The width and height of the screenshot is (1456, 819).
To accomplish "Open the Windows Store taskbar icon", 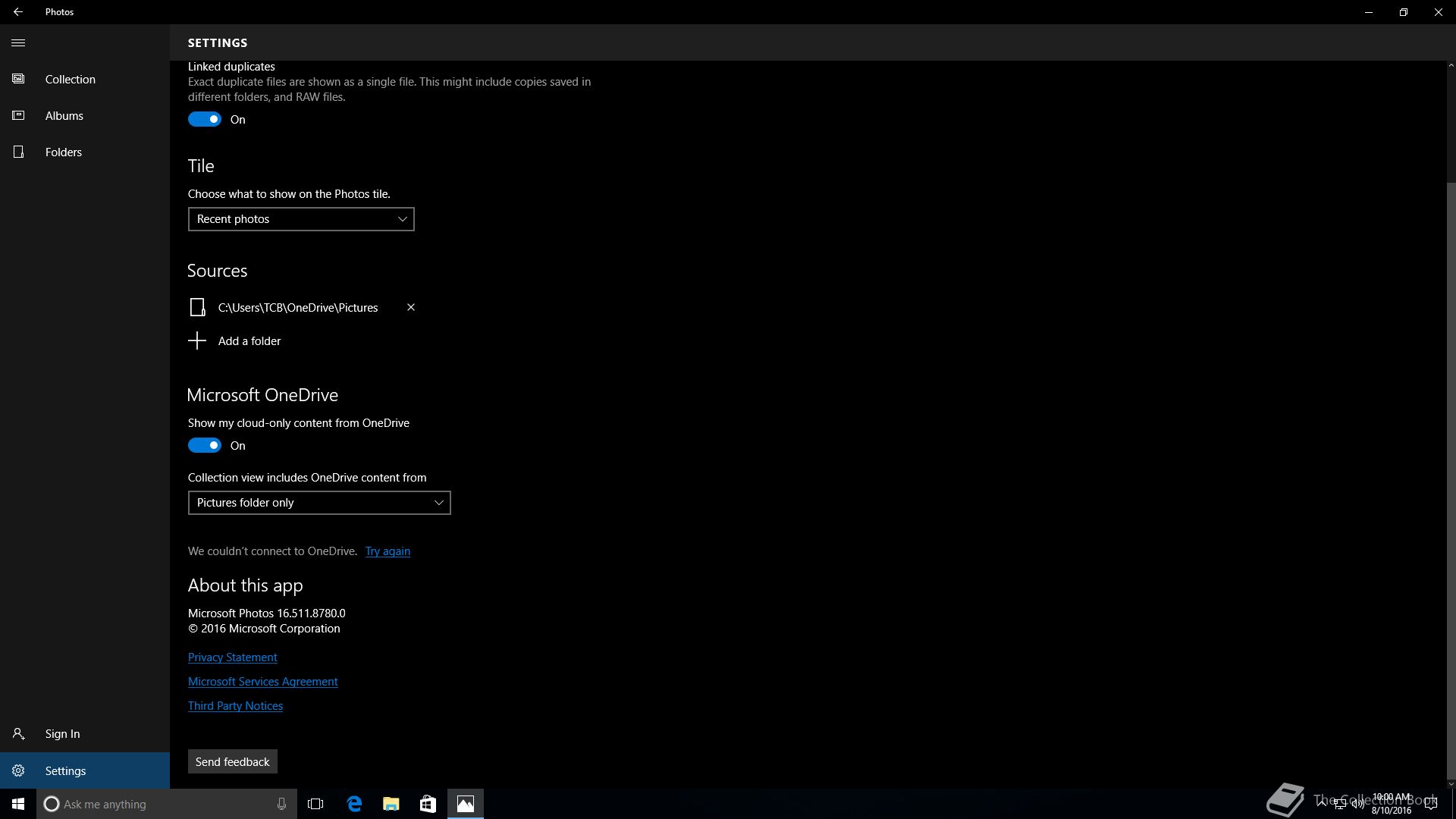I will coord(428,804).
